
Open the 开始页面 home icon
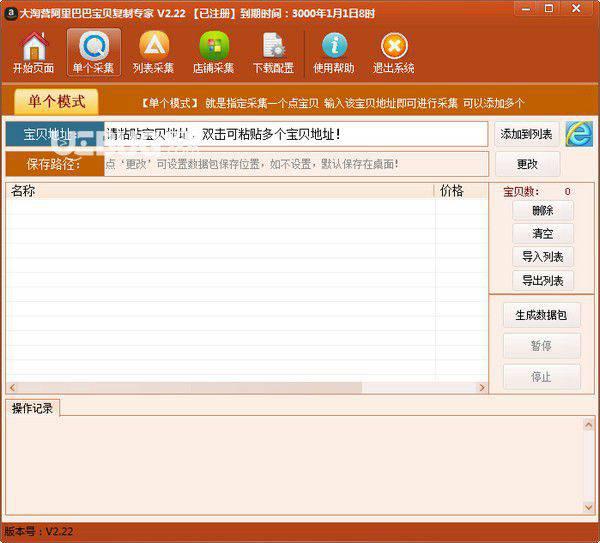tap(34, 53)
